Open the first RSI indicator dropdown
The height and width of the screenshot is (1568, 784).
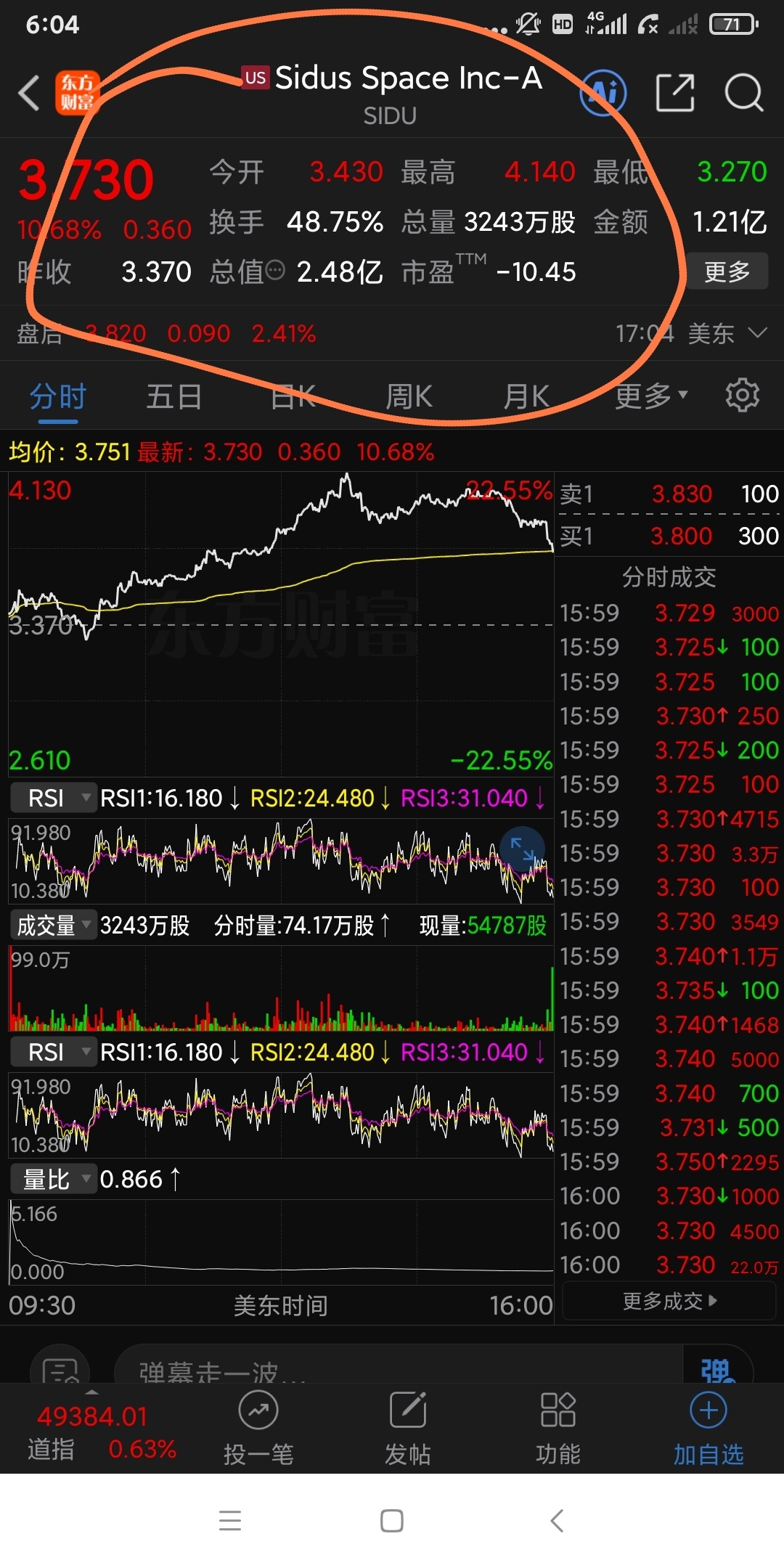click(53, 798)
